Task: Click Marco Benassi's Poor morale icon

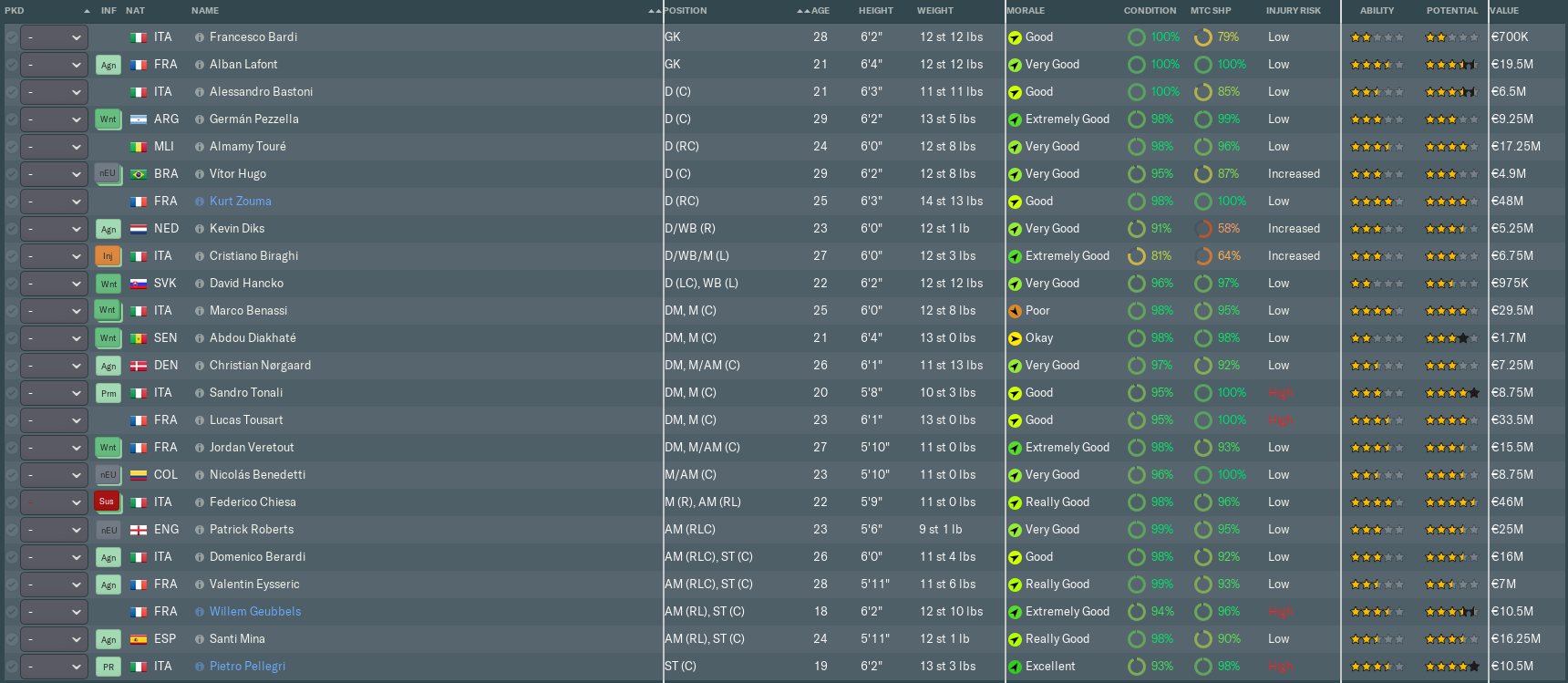Action: pyautogui.click(x=1015, y=311)
